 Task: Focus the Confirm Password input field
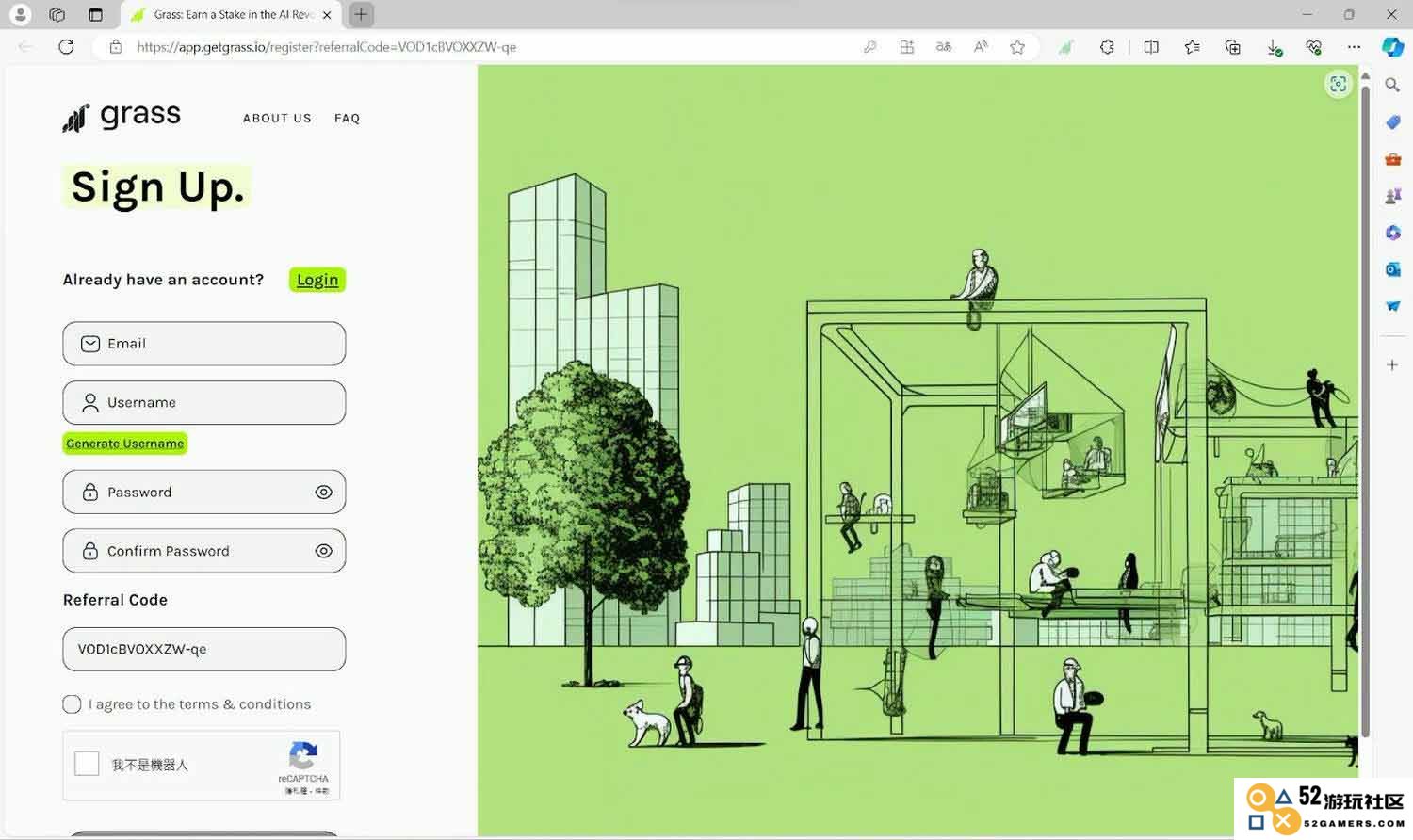click(x=204, y=551)
